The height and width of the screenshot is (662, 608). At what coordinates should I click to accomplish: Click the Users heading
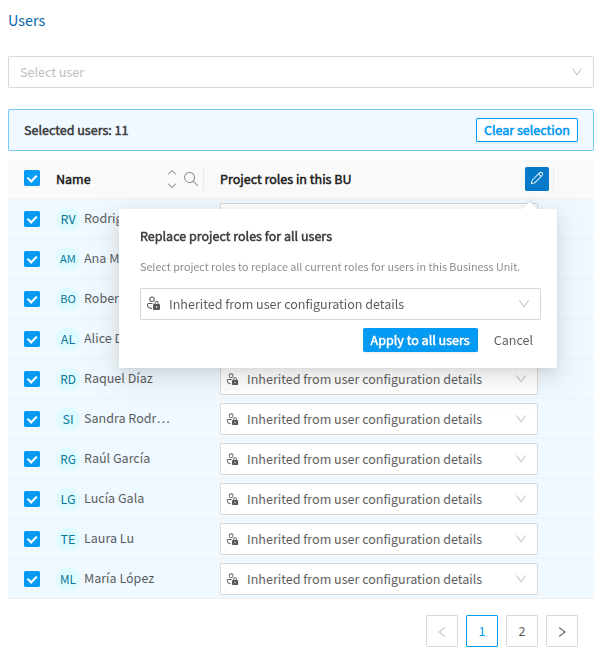27,21
